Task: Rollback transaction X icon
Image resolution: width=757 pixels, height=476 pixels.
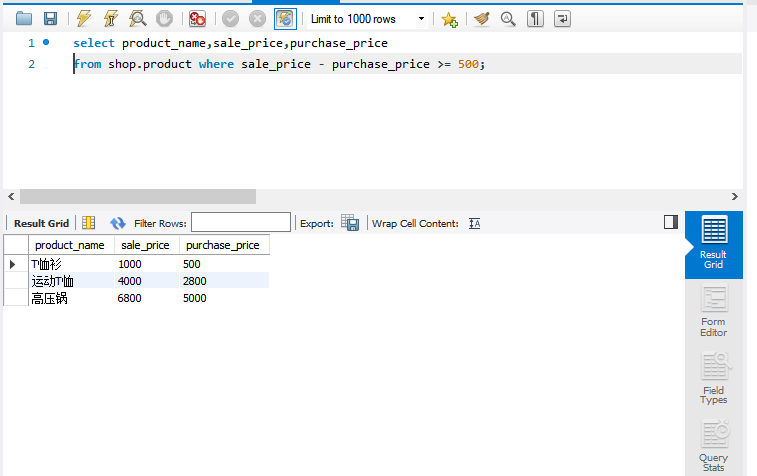Action: [x=257, y=19]
